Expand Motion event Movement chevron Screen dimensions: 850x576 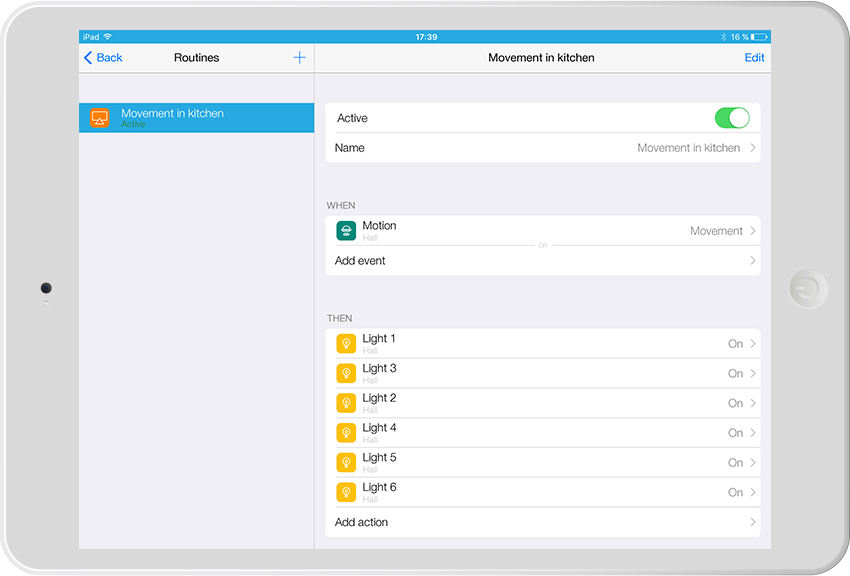click(x=752, y=231)
